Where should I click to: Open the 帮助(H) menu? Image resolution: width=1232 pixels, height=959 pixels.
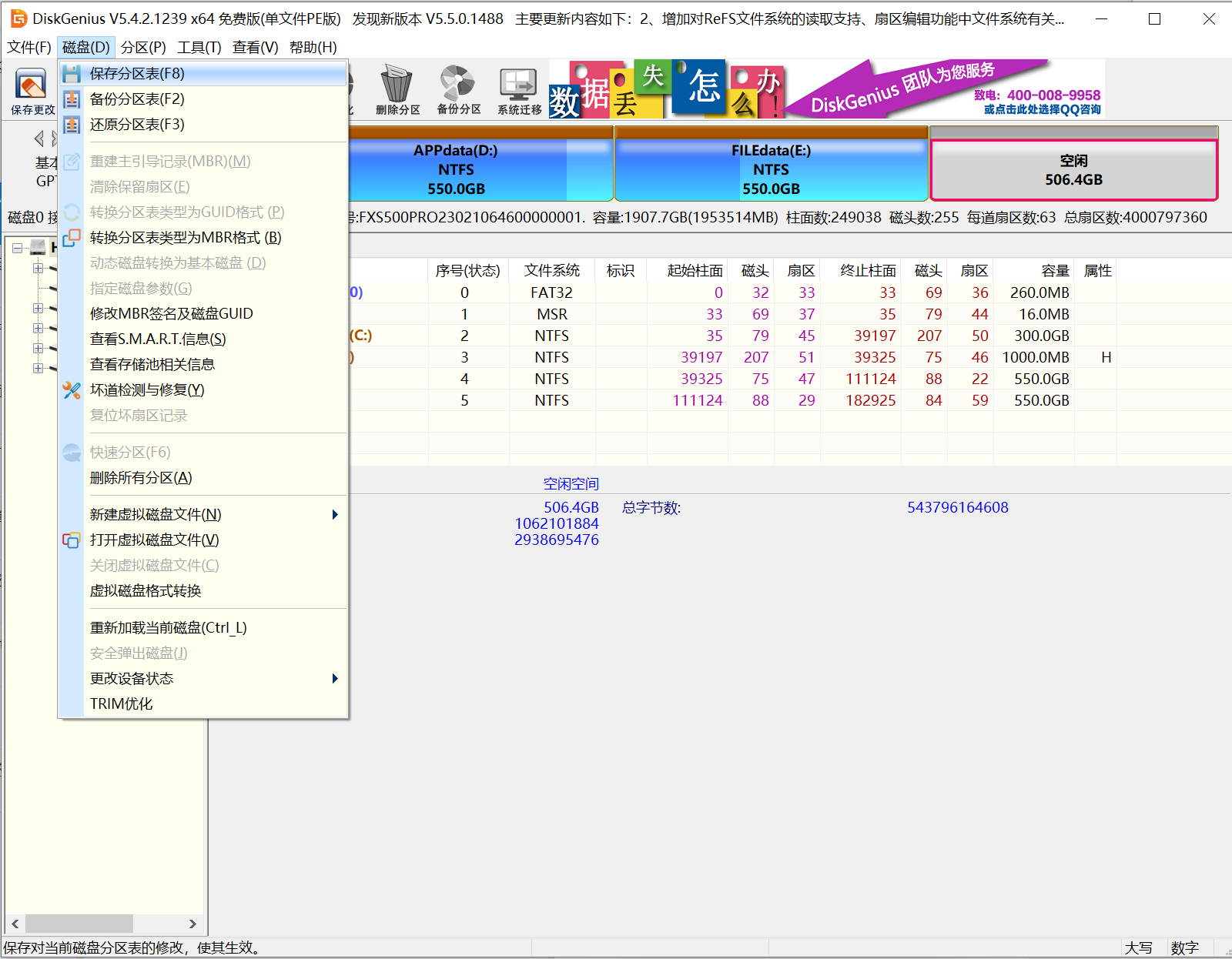(x=313, y=48)
